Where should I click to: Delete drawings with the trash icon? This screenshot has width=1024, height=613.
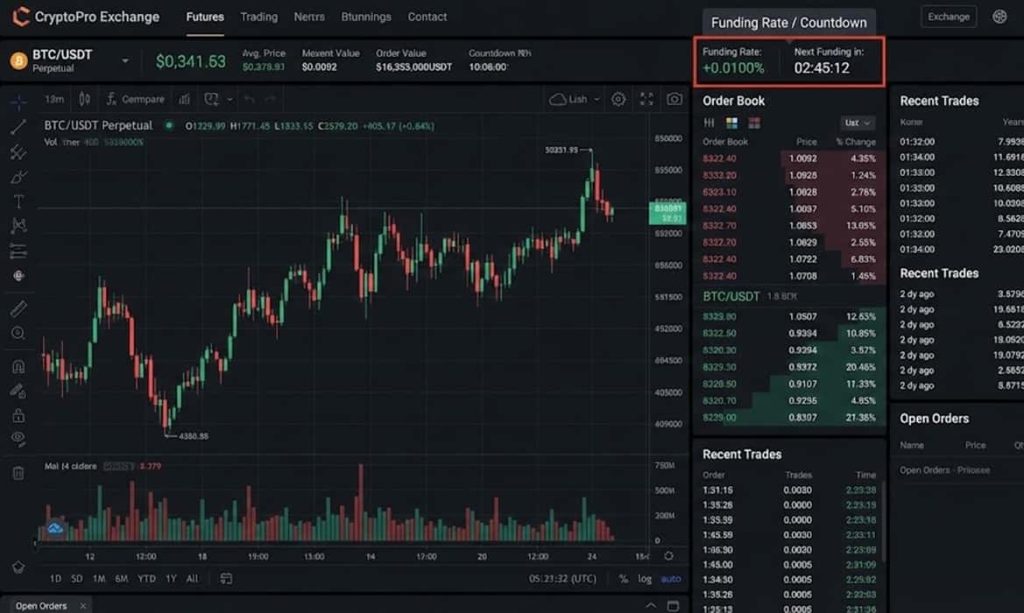pyautogui.click(x=18, y=472)
